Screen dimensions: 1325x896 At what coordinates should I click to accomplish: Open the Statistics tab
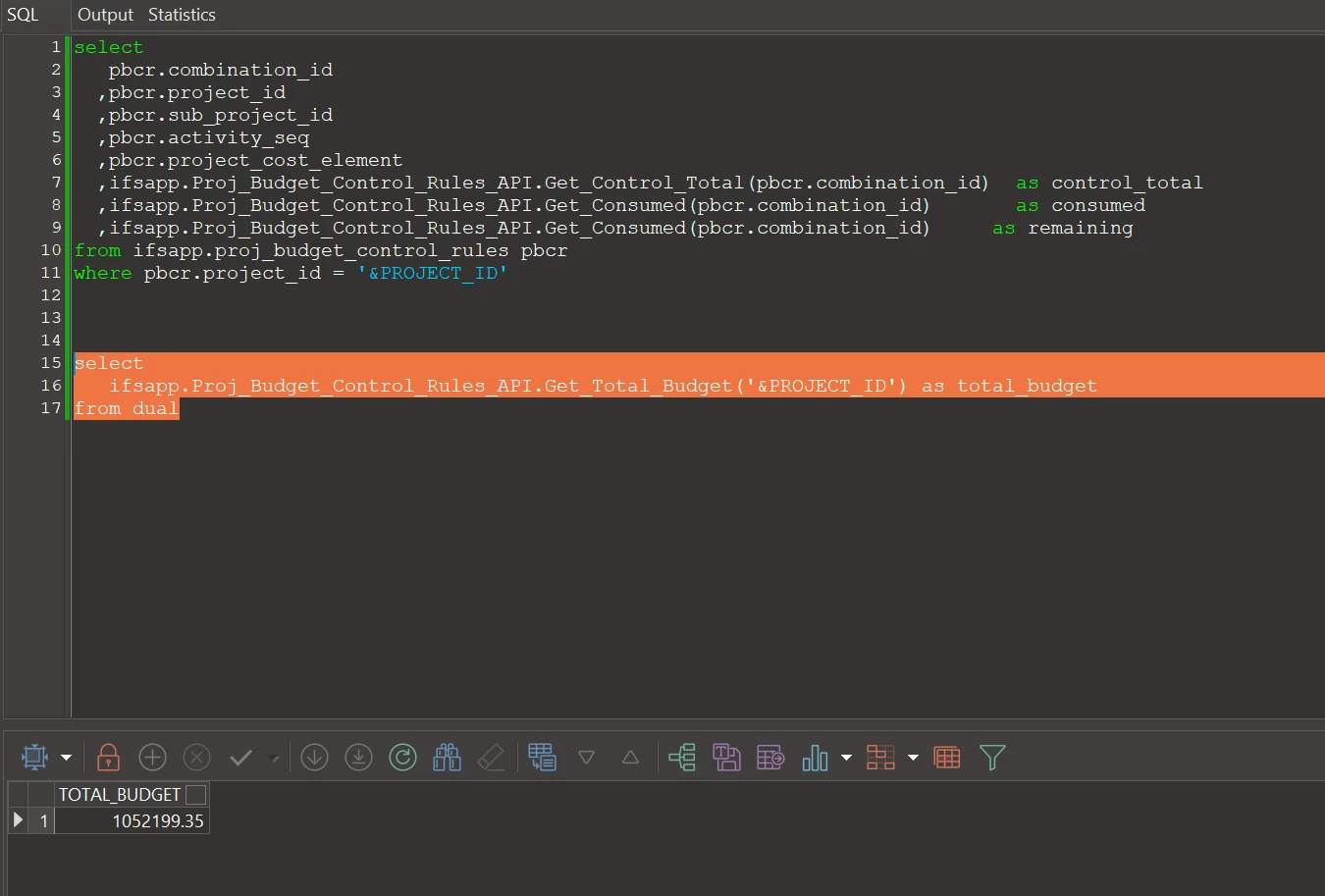click(x=182, y=15)
